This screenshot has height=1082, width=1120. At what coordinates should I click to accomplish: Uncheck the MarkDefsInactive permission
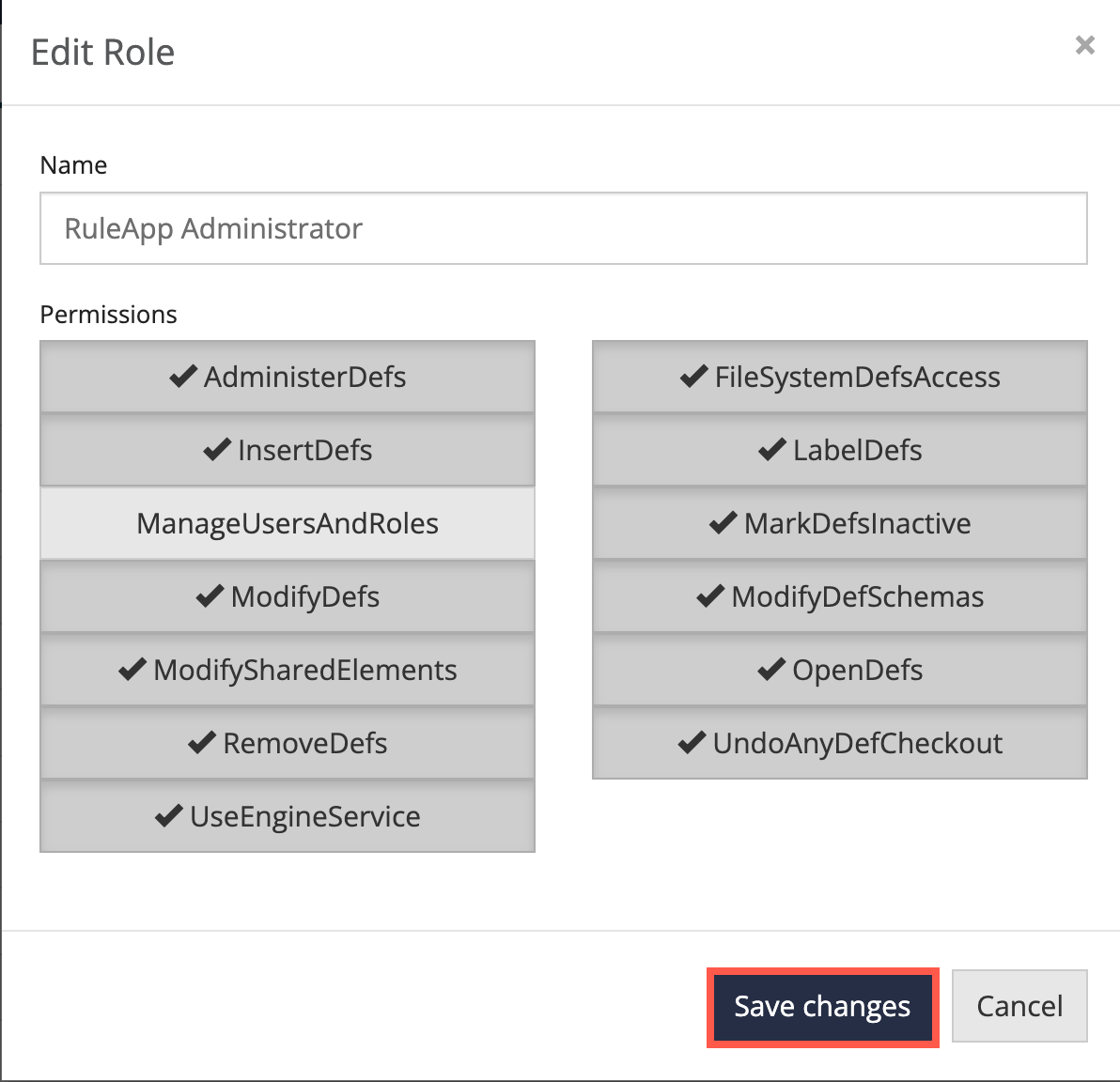point(839,523)
